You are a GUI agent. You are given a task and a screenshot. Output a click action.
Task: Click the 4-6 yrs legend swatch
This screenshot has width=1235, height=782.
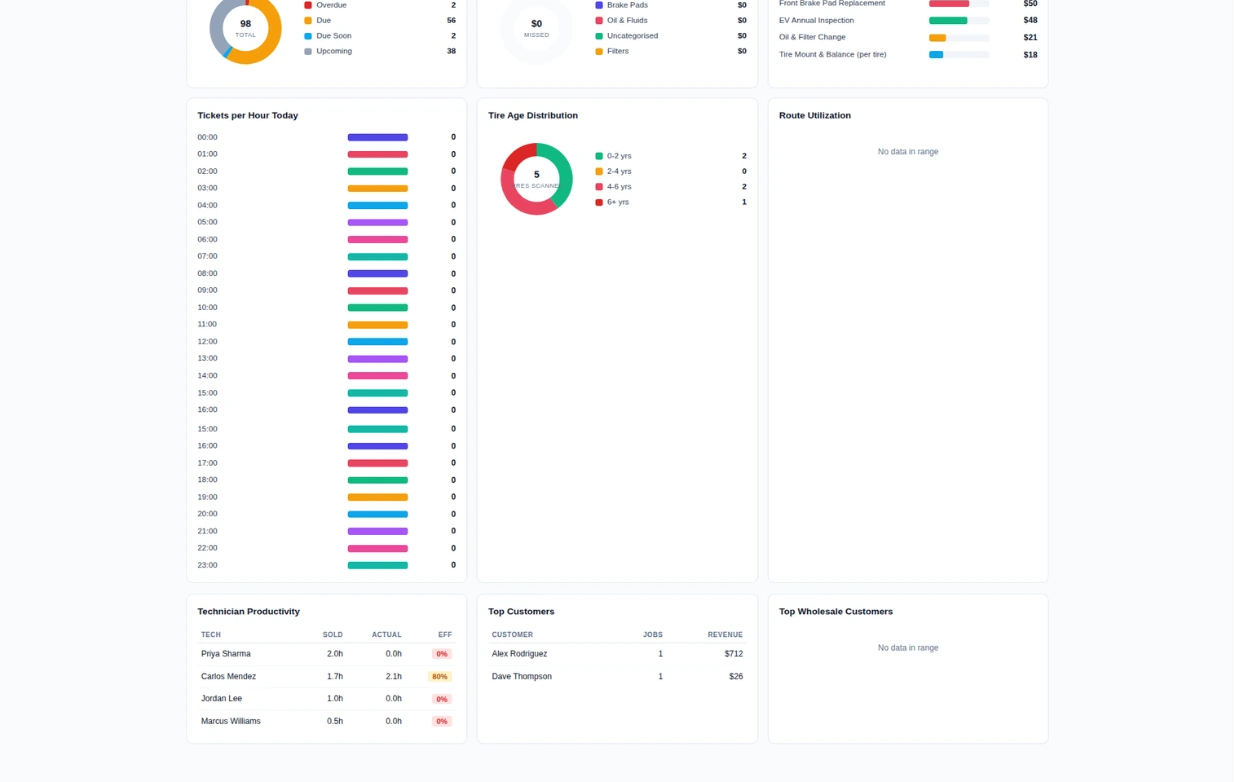[x=599, y=187]
